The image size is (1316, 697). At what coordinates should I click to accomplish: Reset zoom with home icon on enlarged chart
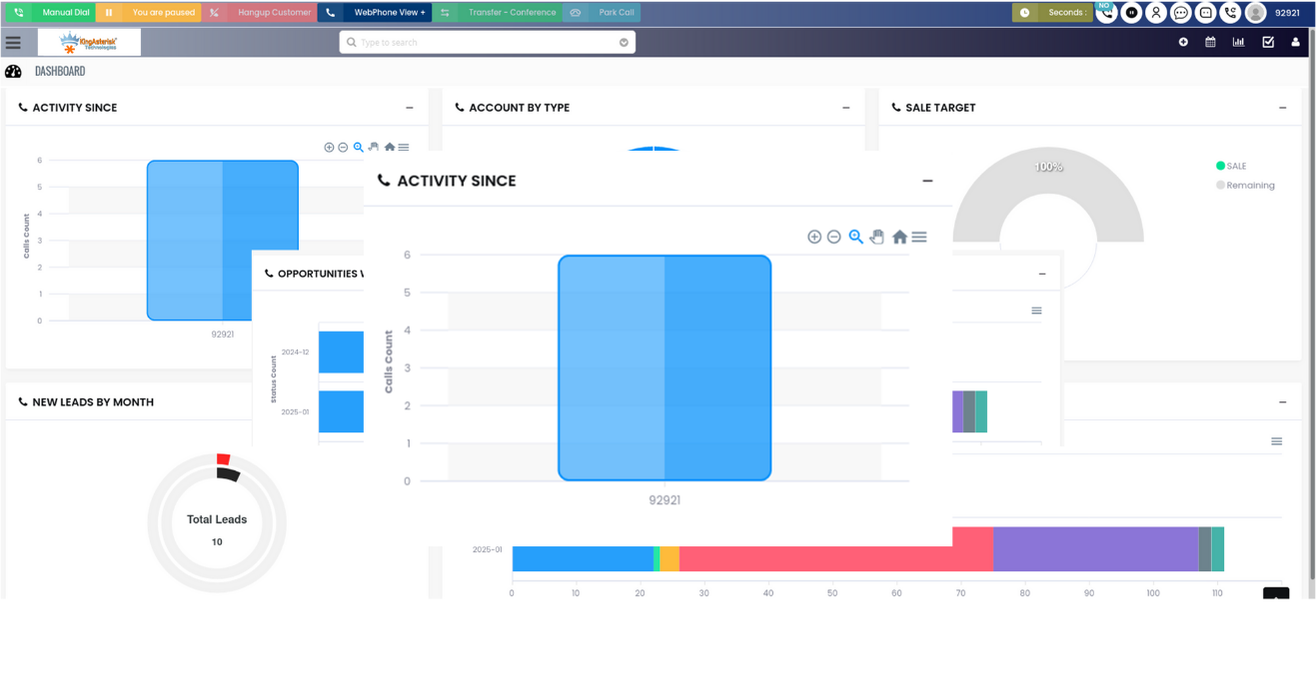pos(899,237)
